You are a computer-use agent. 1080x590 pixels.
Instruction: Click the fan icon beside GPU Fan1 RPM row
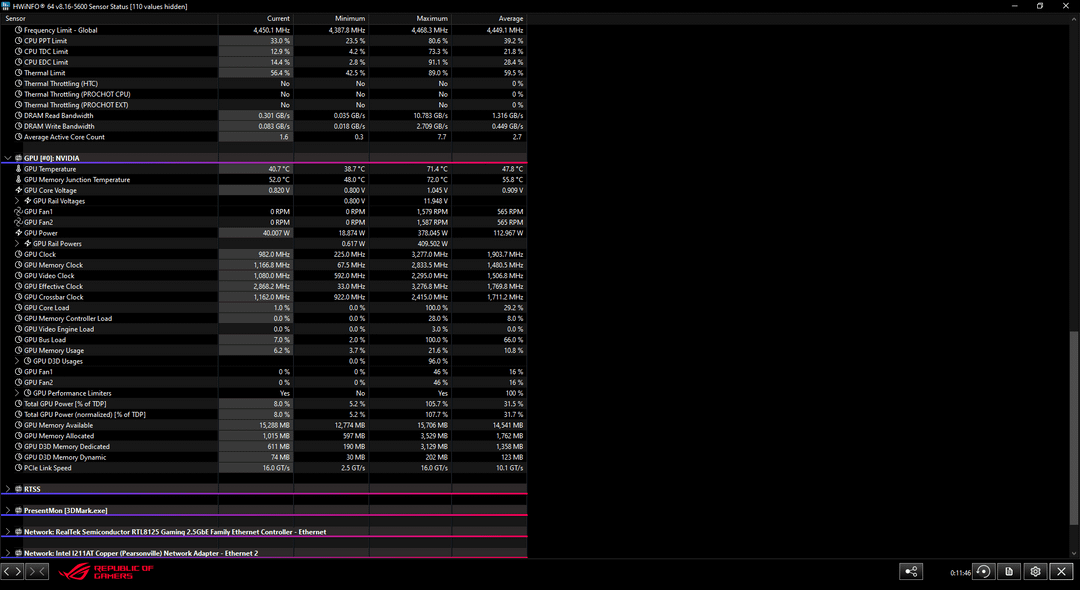click(x=19, y=211)
